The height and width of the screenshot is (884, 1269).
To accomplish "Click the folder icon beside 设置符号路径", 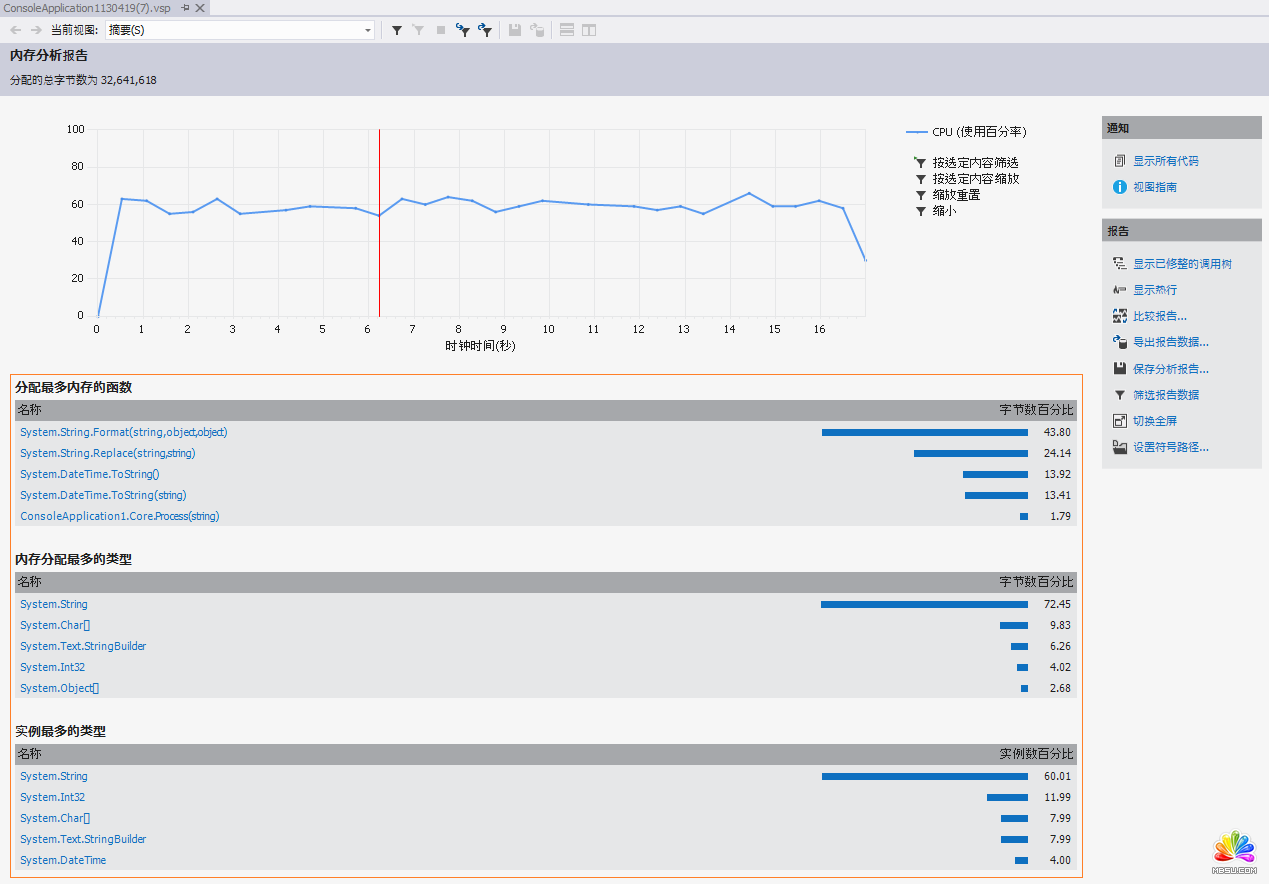I will pyautogui.click(x=1120, y=447).
